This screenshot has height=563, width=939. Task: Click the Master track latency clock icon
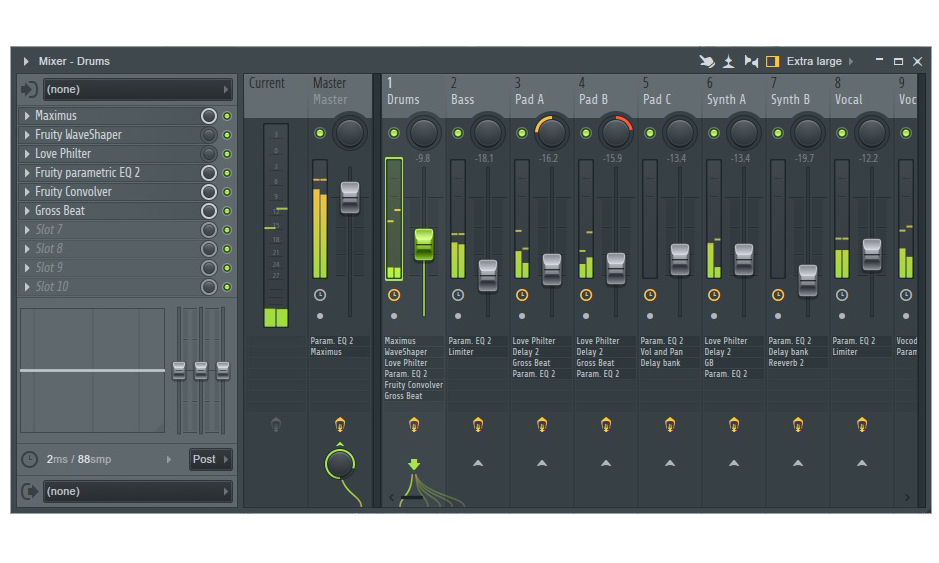320,295
